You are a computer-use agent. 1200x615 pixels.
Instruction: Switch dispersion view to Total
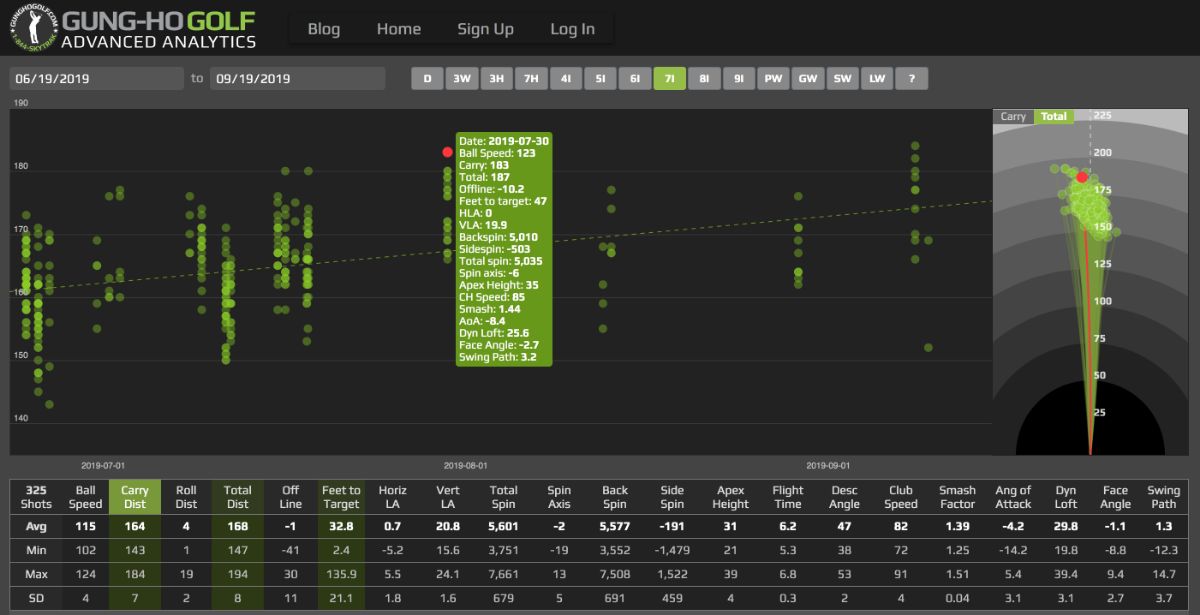pyautogui.click(x=1054, y=117)
